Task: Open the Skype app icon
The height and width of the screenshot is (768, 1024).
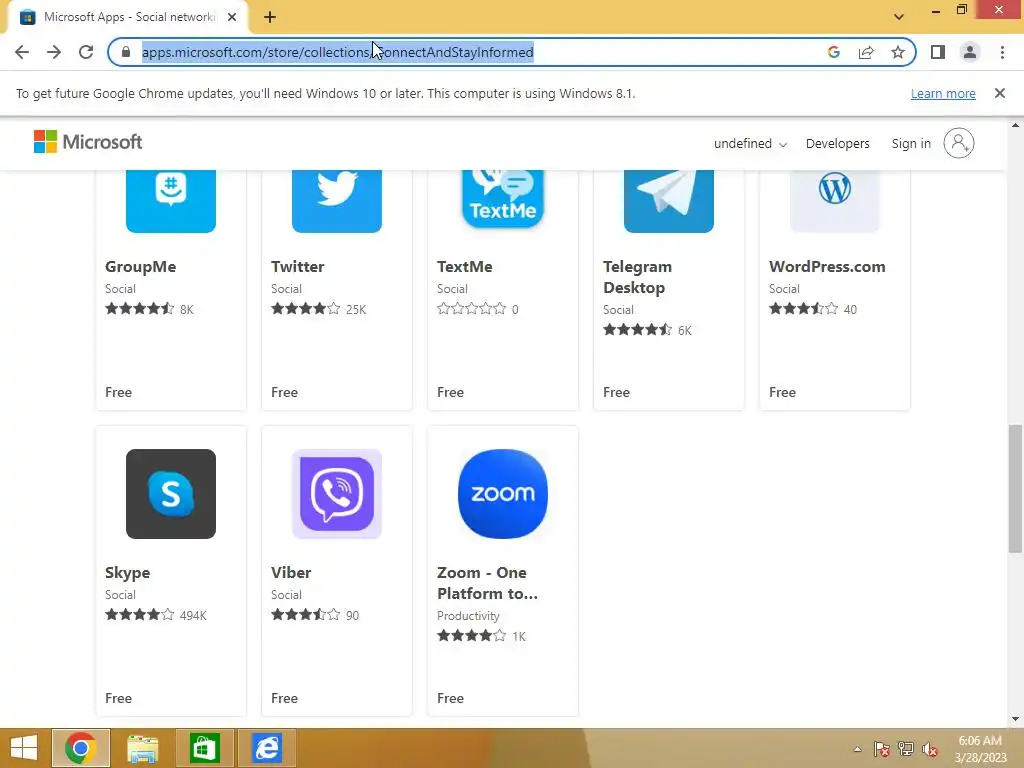Action: [x=170, y=494]
